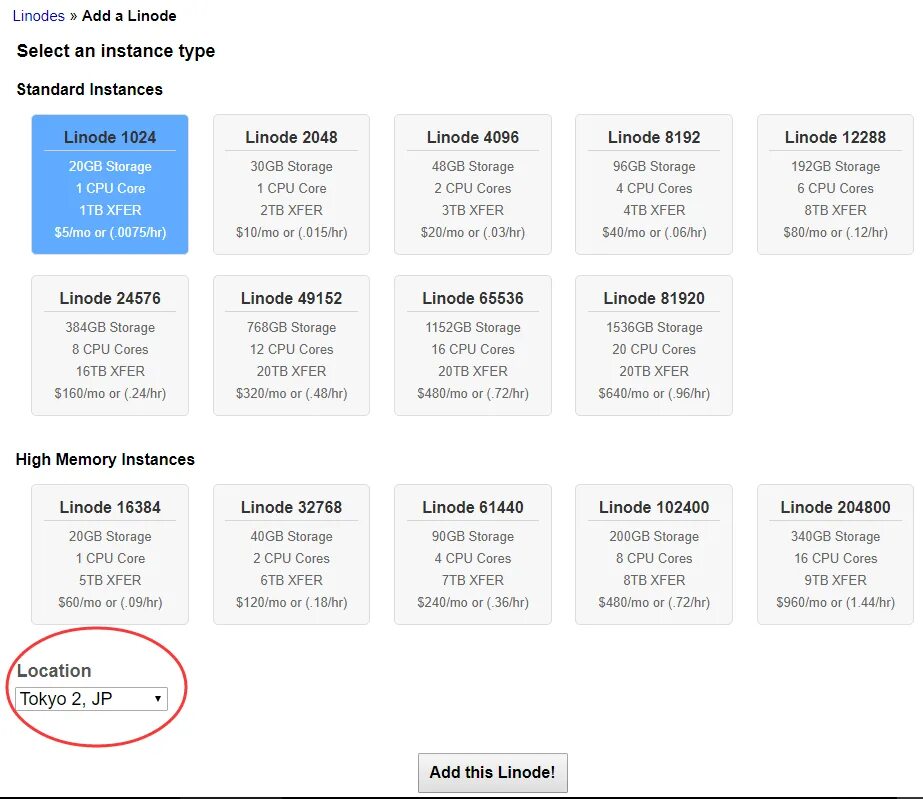923x799 pixels.
Task: Click the "200GB Storage" text
Action: pos(654,536)
